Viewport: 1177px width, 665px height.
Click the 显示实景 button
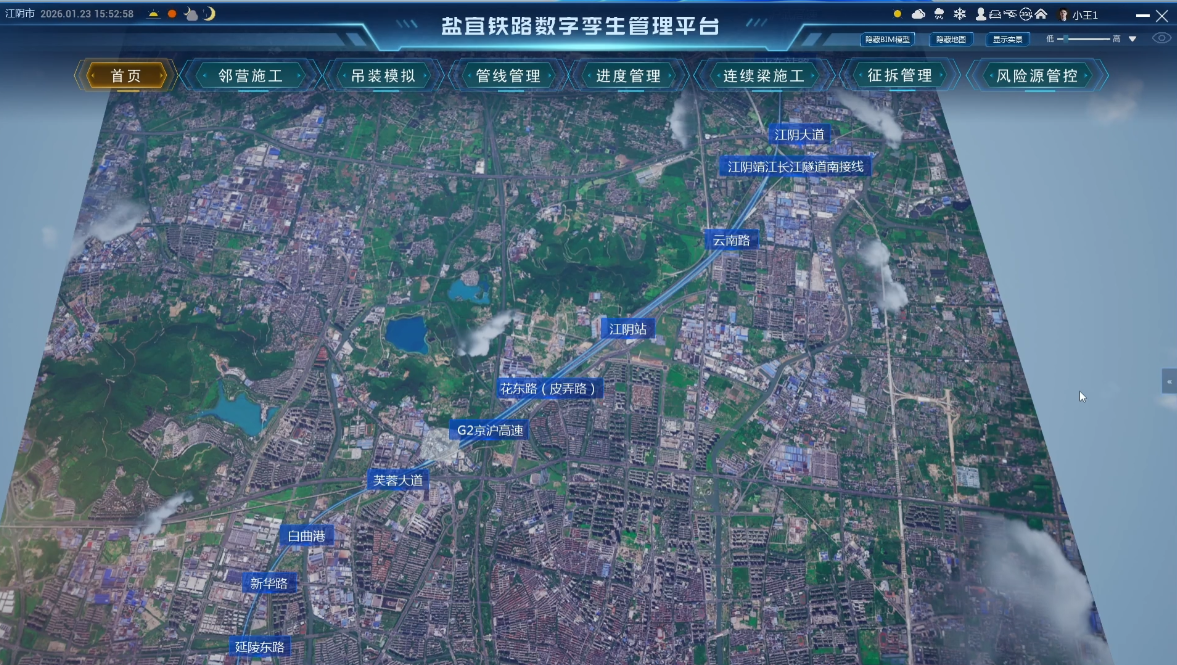[x=1010, y=37]
